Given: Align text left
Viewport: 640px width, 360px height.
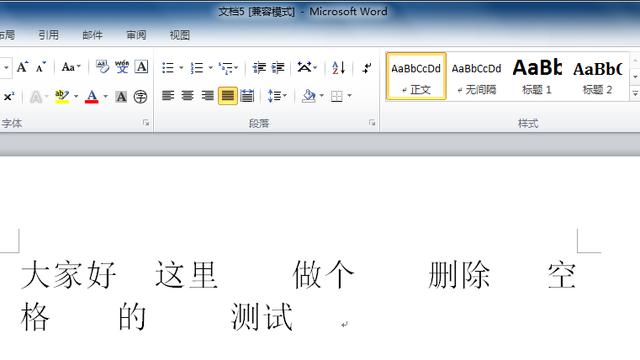Looking at the screenshot, I should [168, 96].
